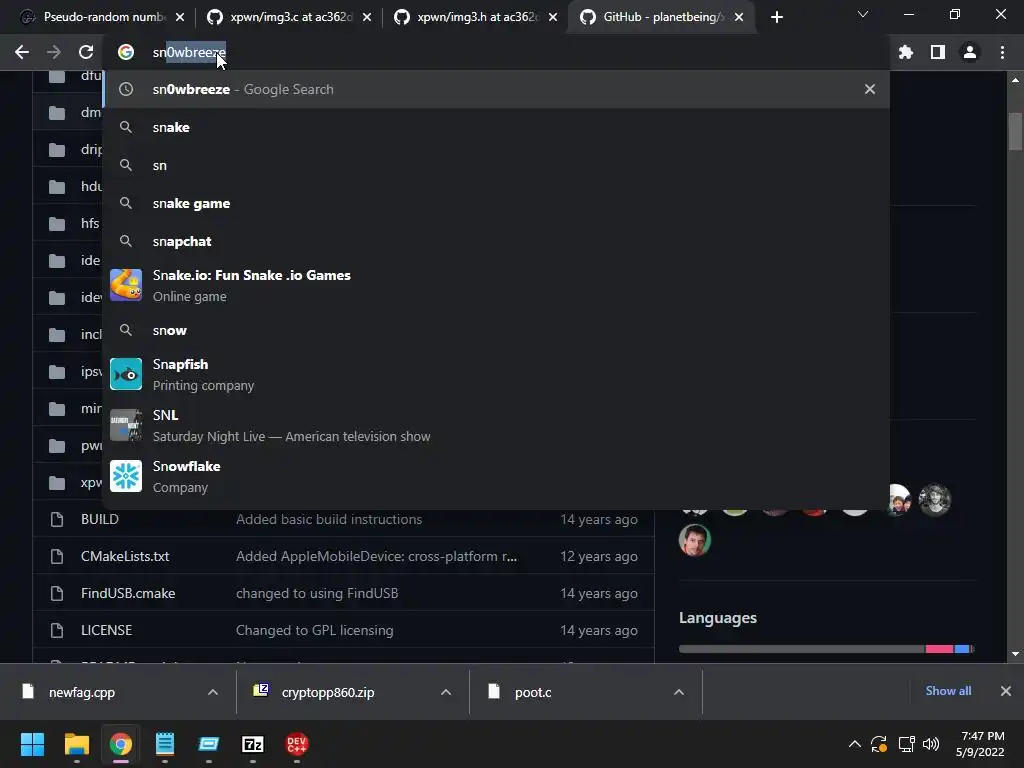
Task: Expand options for newfag.cpp download
Action: pyautogui.click(x=212, y=692)
